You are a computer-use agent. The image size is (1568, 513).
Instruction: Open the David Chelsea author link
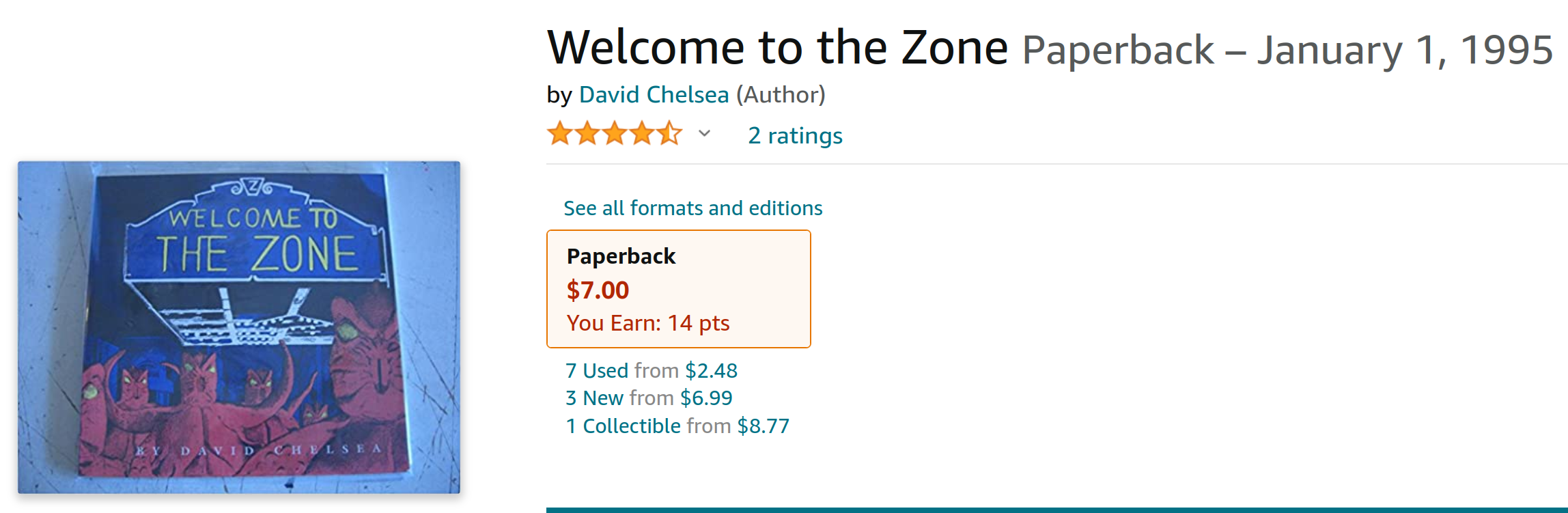pyautogui.click(x=654, y=94)
